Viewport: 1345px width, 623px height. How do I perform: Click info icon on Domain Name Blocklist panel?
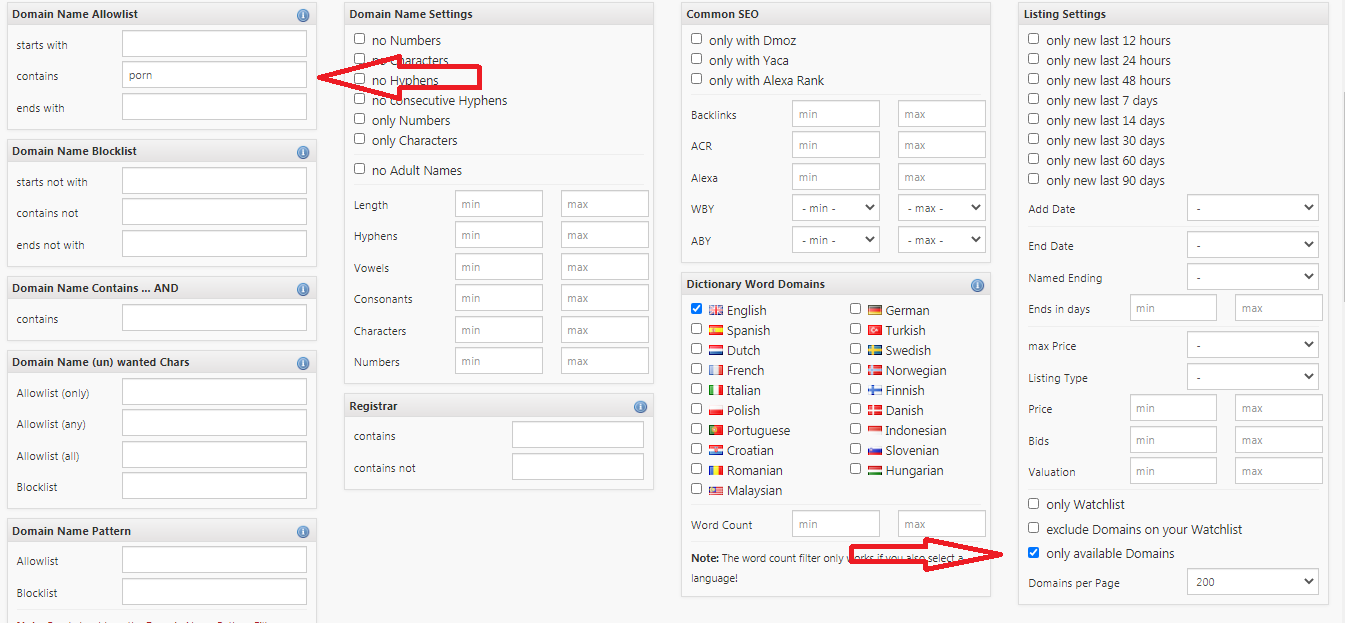coord(303,152)
